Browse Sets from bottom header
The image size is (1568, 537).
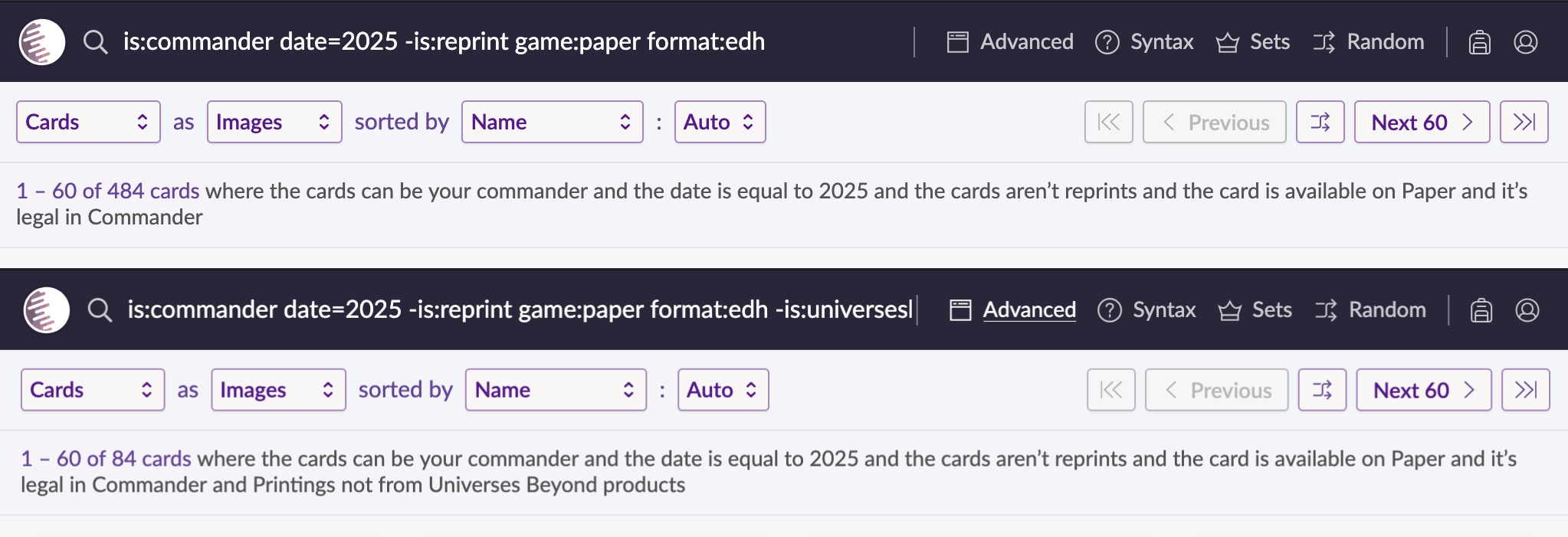(1255, 309)
